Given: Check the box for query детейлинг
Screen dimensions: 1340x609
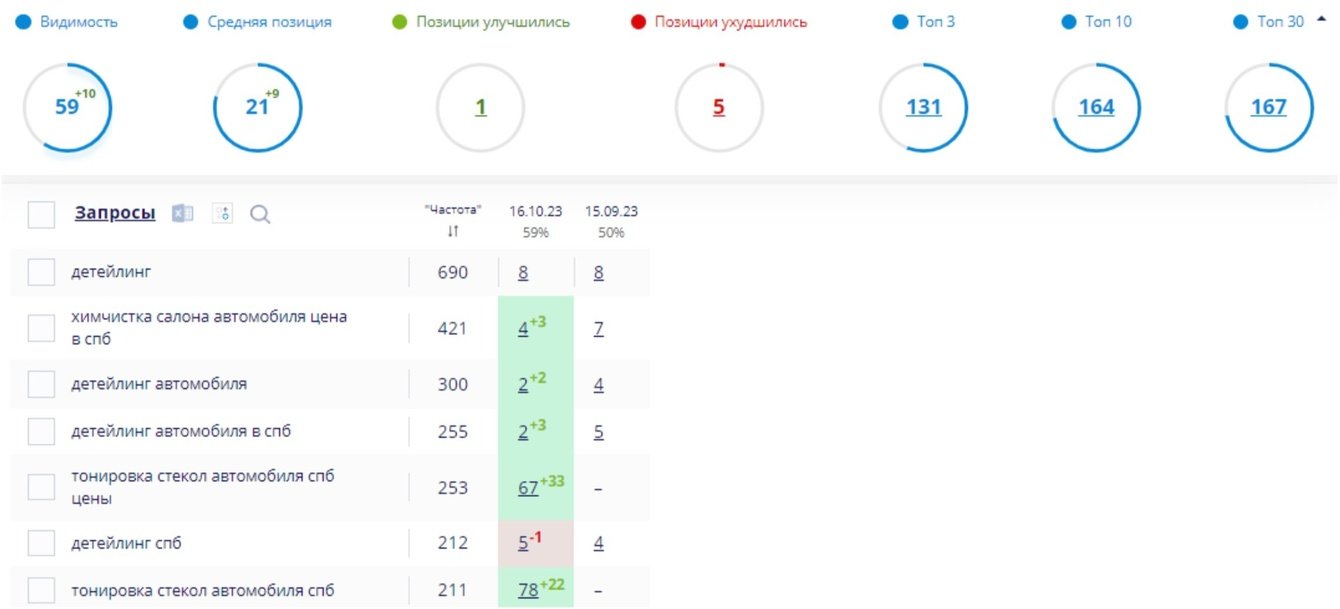Looking at the screenshot, I should click(x=41, y=272).
